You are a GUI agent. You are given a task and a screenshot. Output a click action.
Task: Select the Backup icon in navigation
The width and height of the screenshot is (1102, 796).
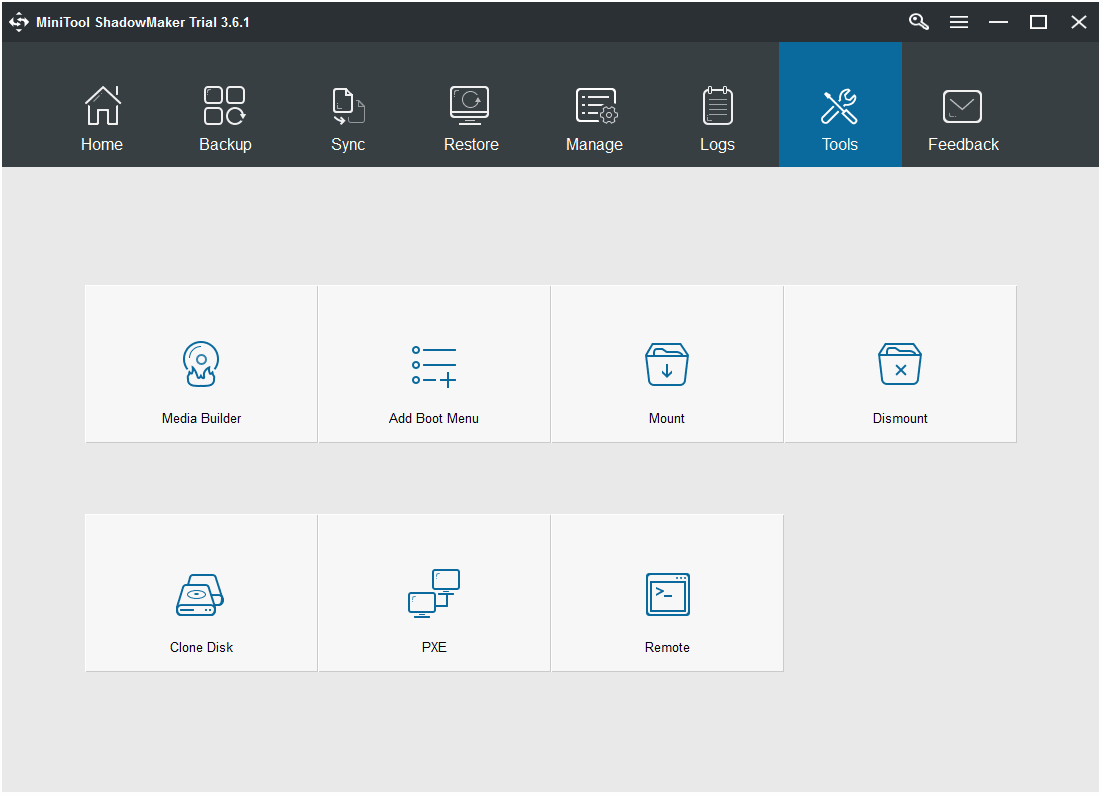click(x=225, y=104)
